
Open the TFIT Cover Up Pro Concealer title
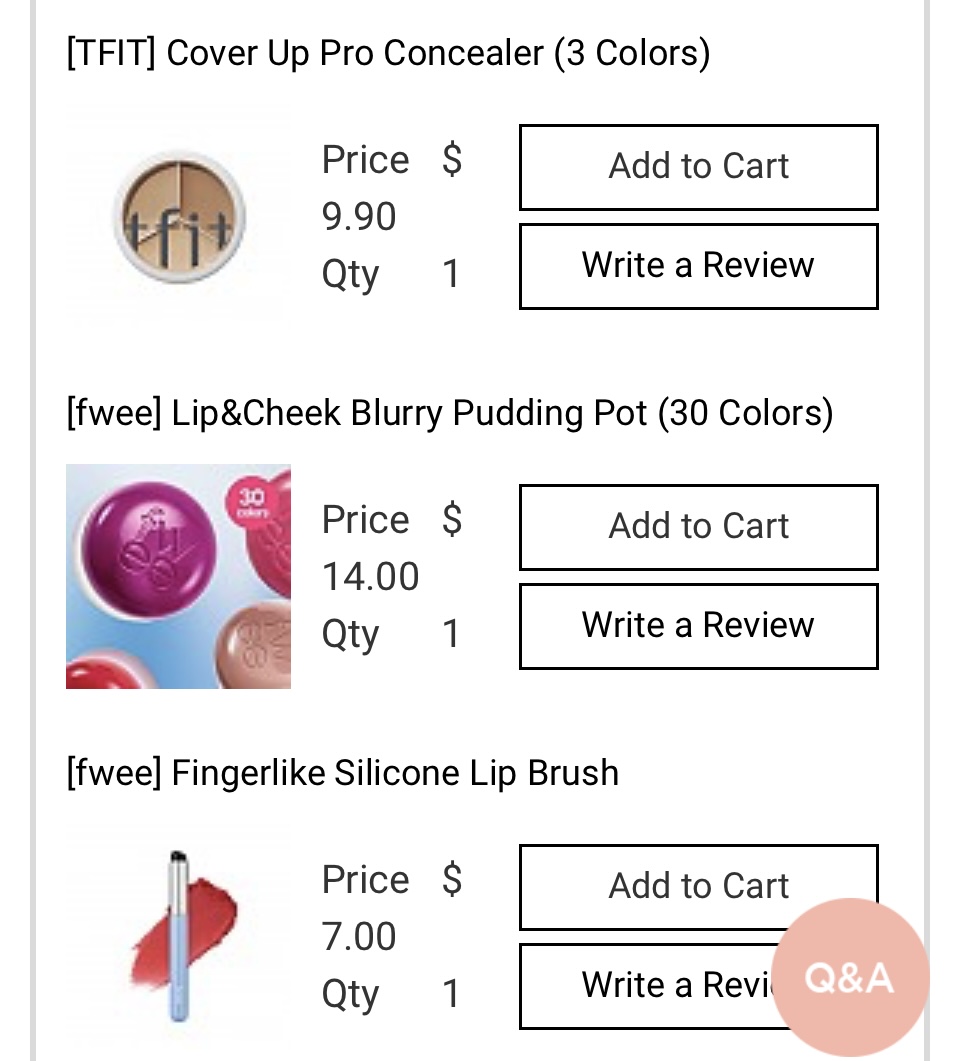(x=388, y=53)
